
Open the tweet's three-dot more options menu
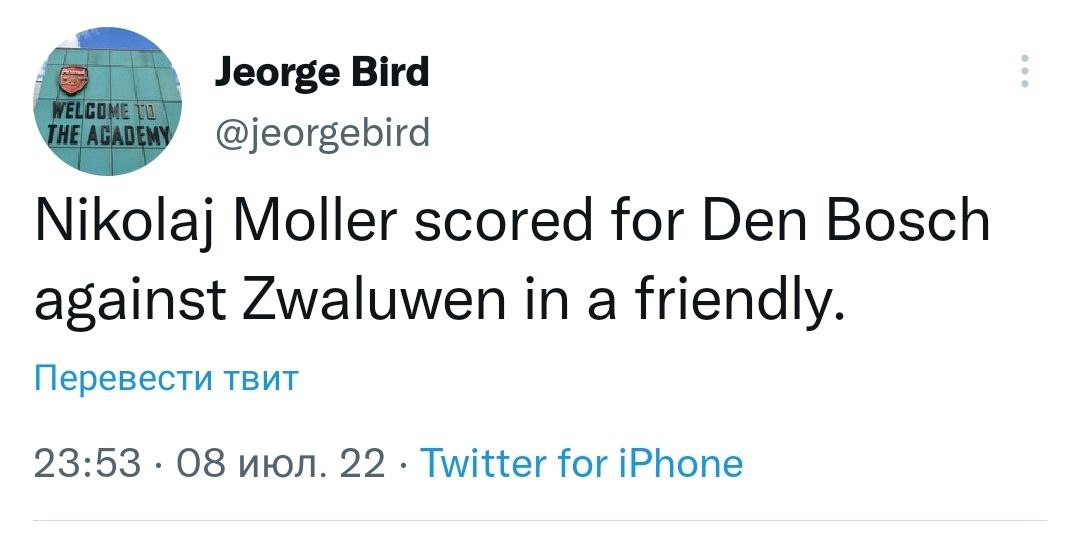1023,73
